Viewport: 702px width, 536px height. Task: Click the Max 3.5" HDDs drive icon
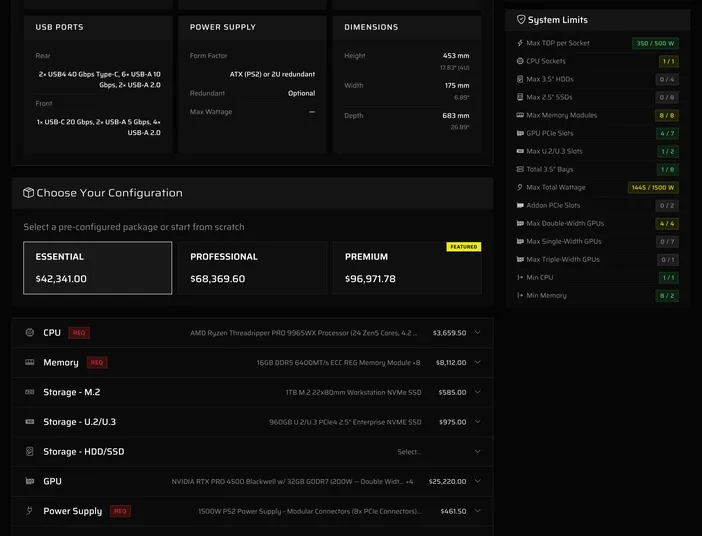pyautogui.click(x=520, y=79)
